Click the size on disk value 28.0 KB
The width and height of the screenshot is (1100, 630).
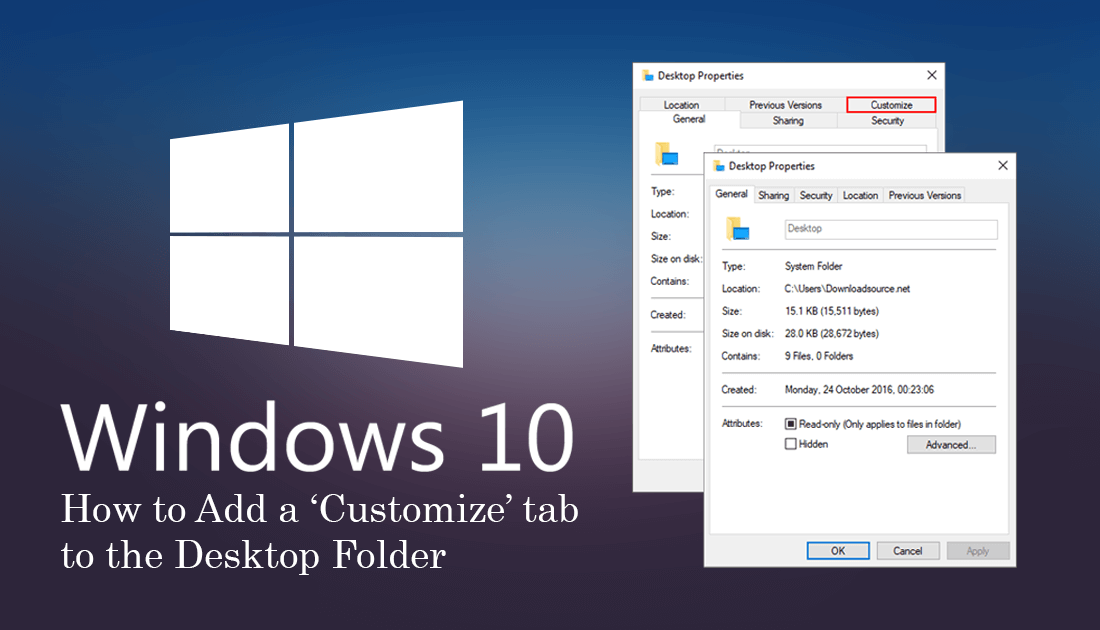pyautogui.click(x=831, y=333)
